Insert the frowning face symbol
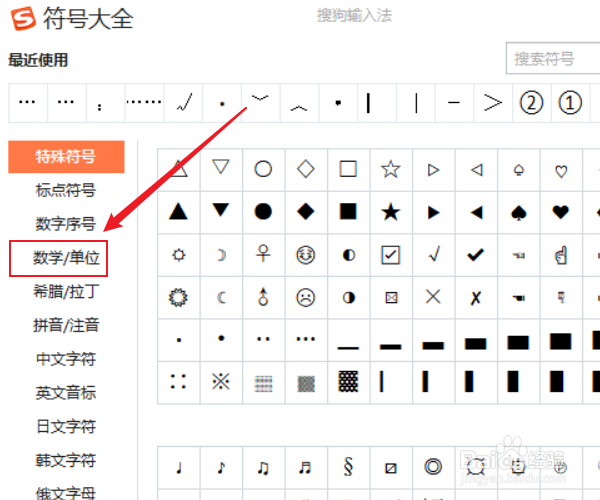Viewport: 600px width, 500px height. [306, 297]
